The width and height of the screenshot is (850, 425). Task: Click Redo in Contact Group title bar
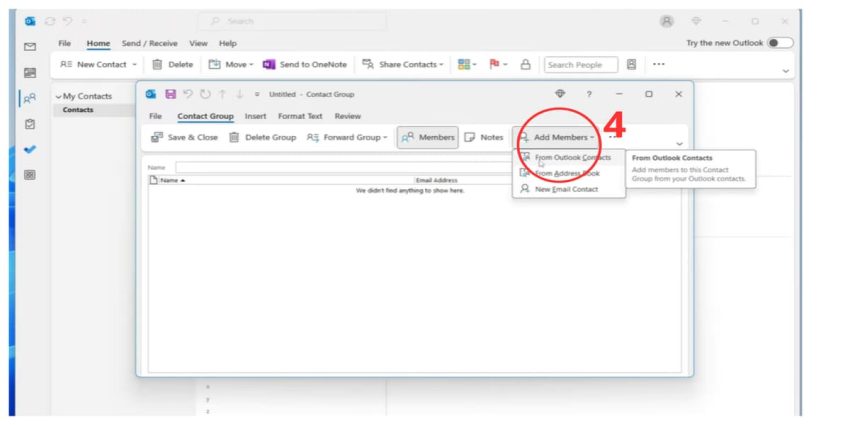(x=205, y=94)
